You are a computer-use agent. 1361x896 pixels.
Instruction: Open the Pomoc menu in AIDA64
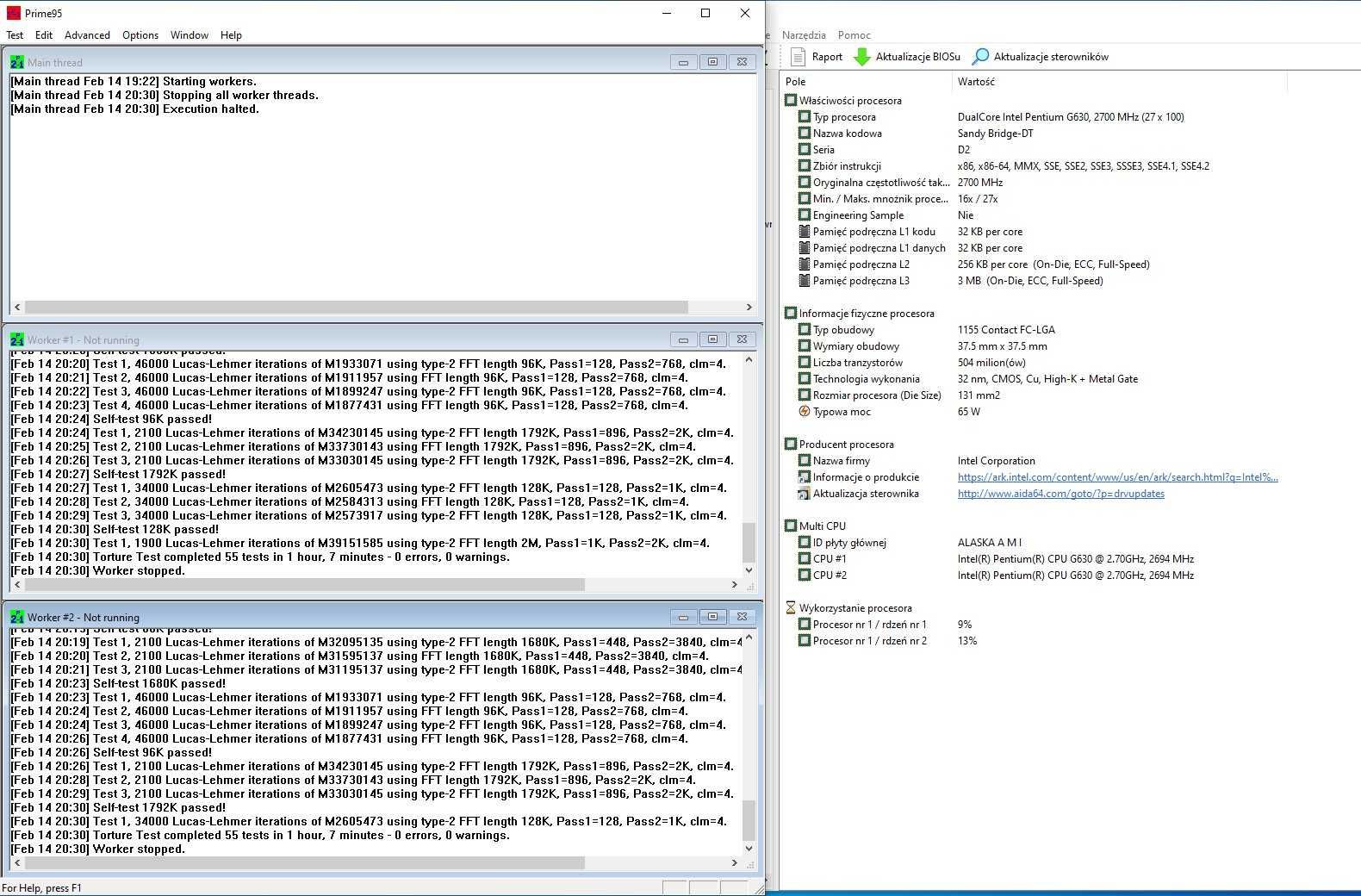[x=854, y=35]
